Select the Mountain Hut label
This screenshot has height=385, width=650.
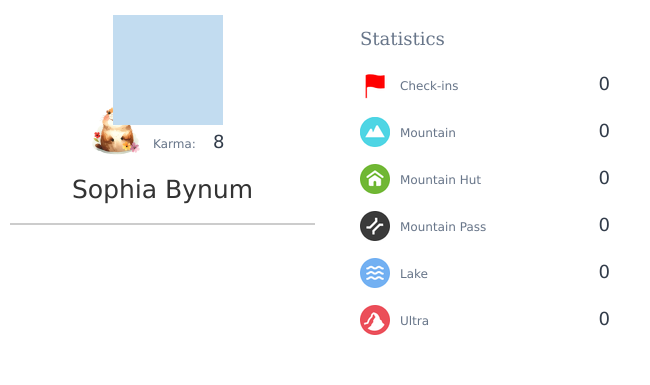(x=440, y=179)
